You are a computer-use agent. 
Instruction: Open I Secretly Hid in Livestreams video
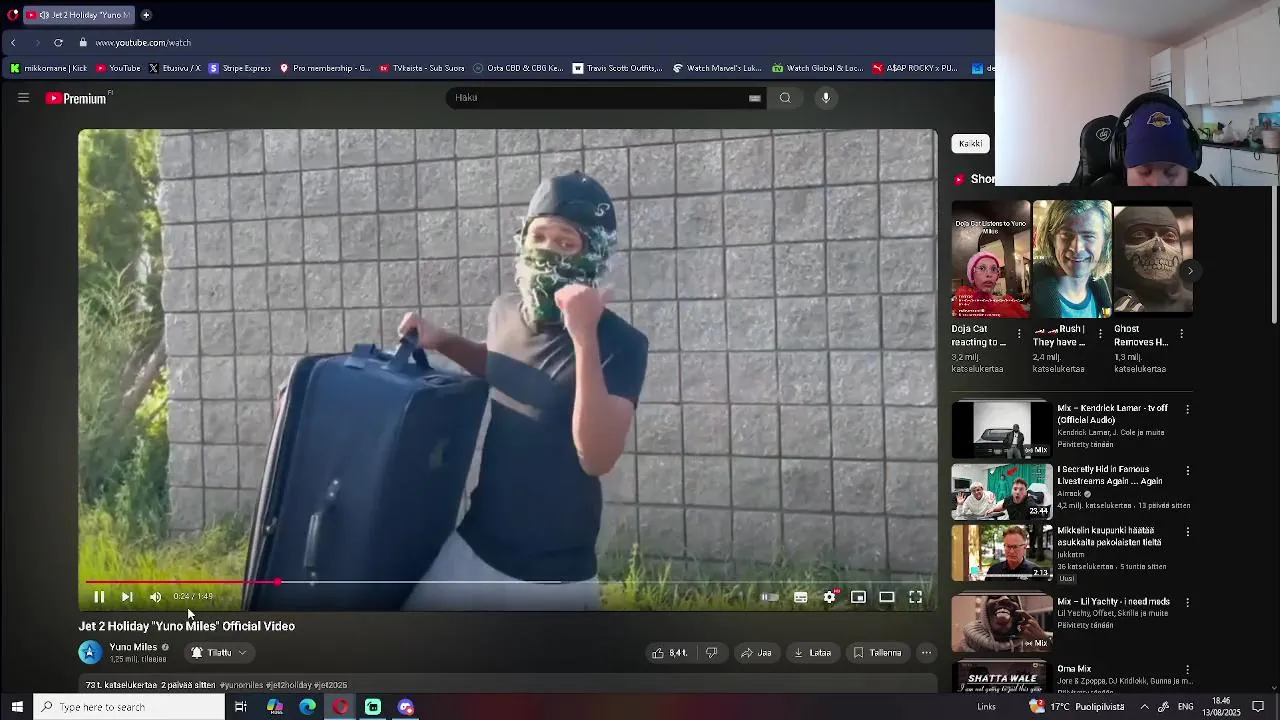pos(1001,491)
